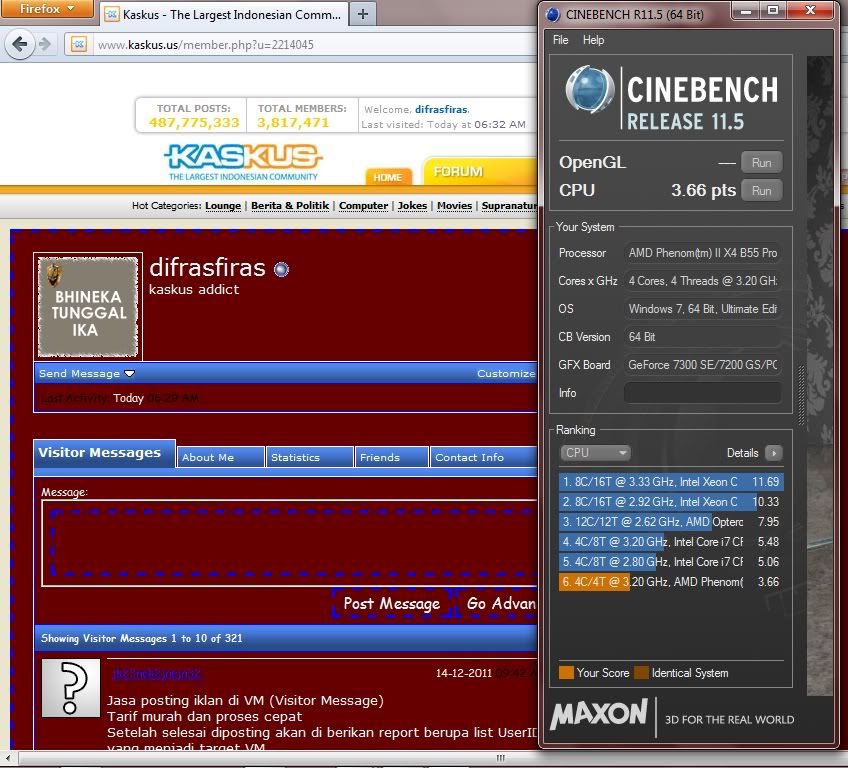Click the 'kaskus addict' user title

tap(194, 289)
